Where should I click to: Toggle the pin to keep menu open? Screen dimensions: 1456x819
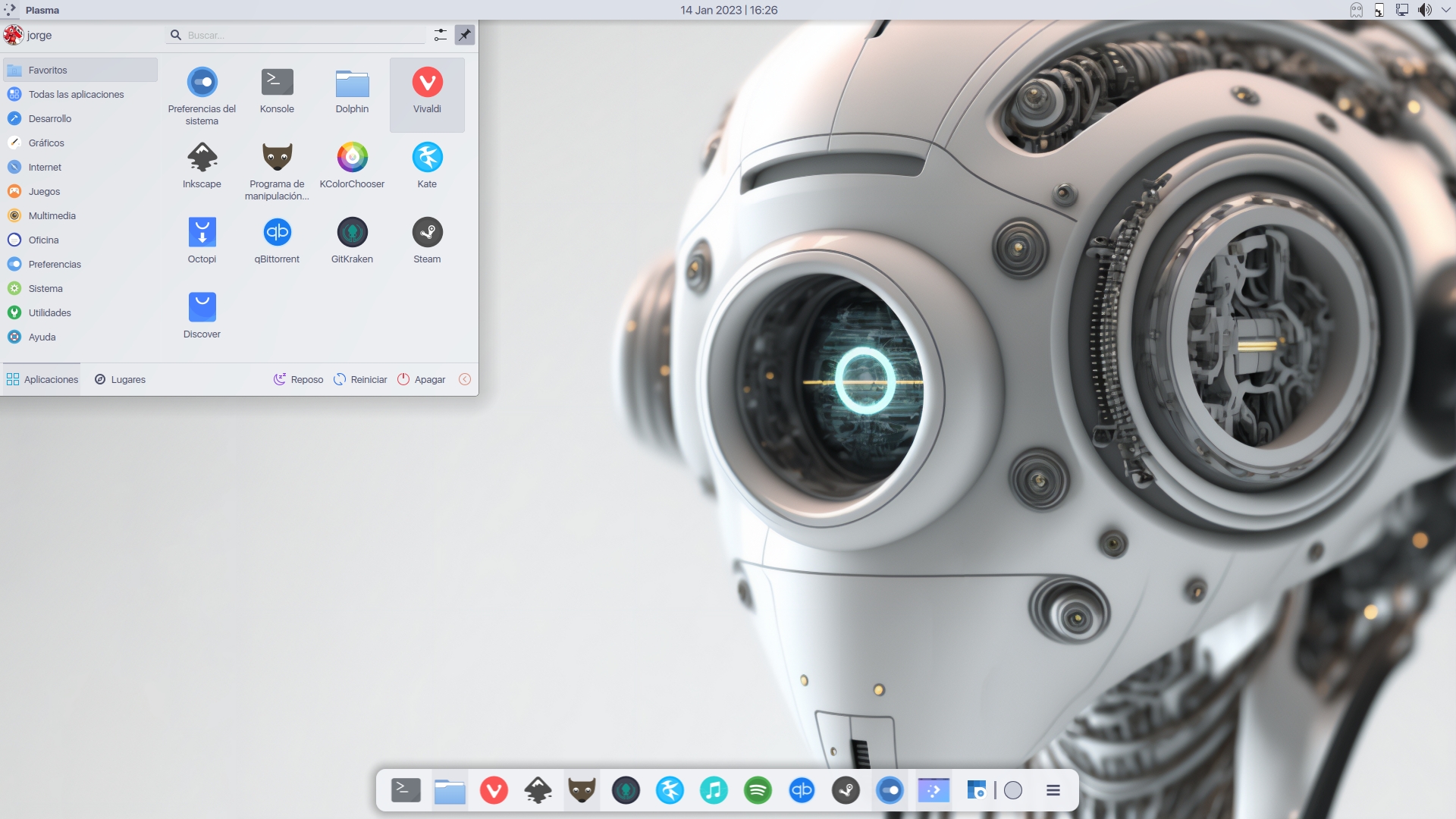pos(465,35)
